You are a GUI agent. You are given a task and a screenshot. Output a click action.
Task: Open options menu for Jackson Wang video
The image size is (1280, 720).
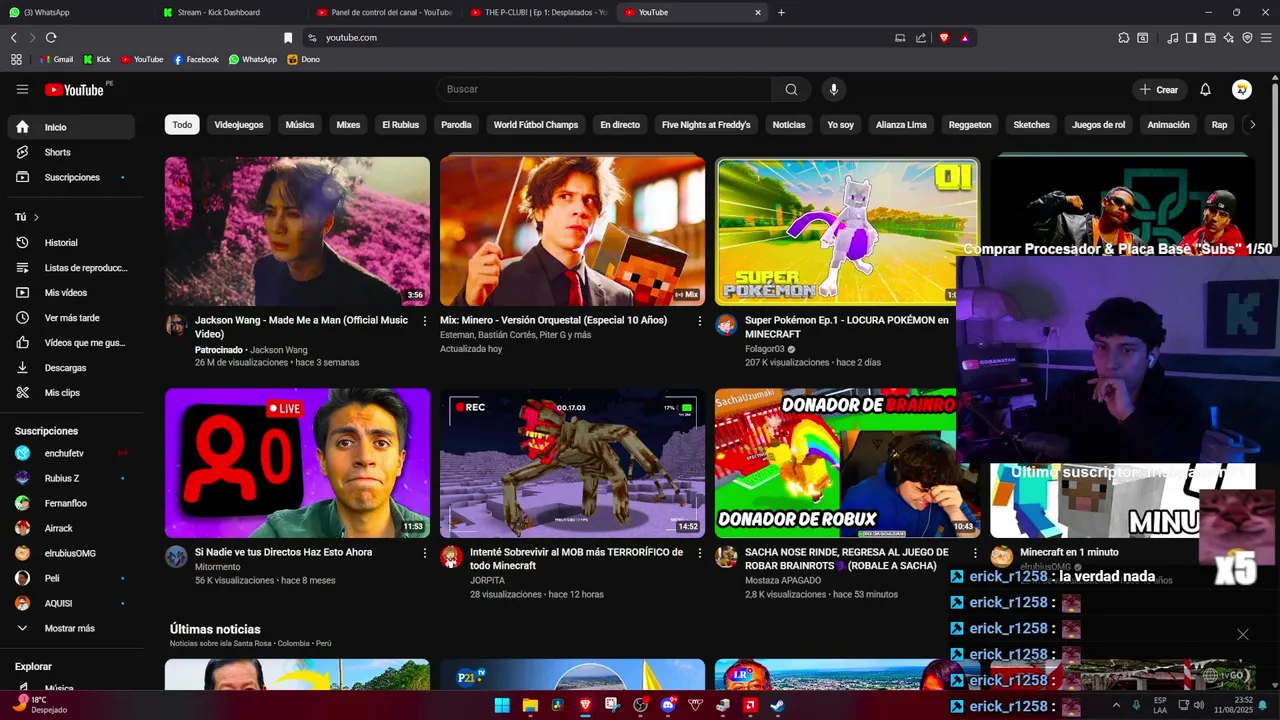[424, 321]
